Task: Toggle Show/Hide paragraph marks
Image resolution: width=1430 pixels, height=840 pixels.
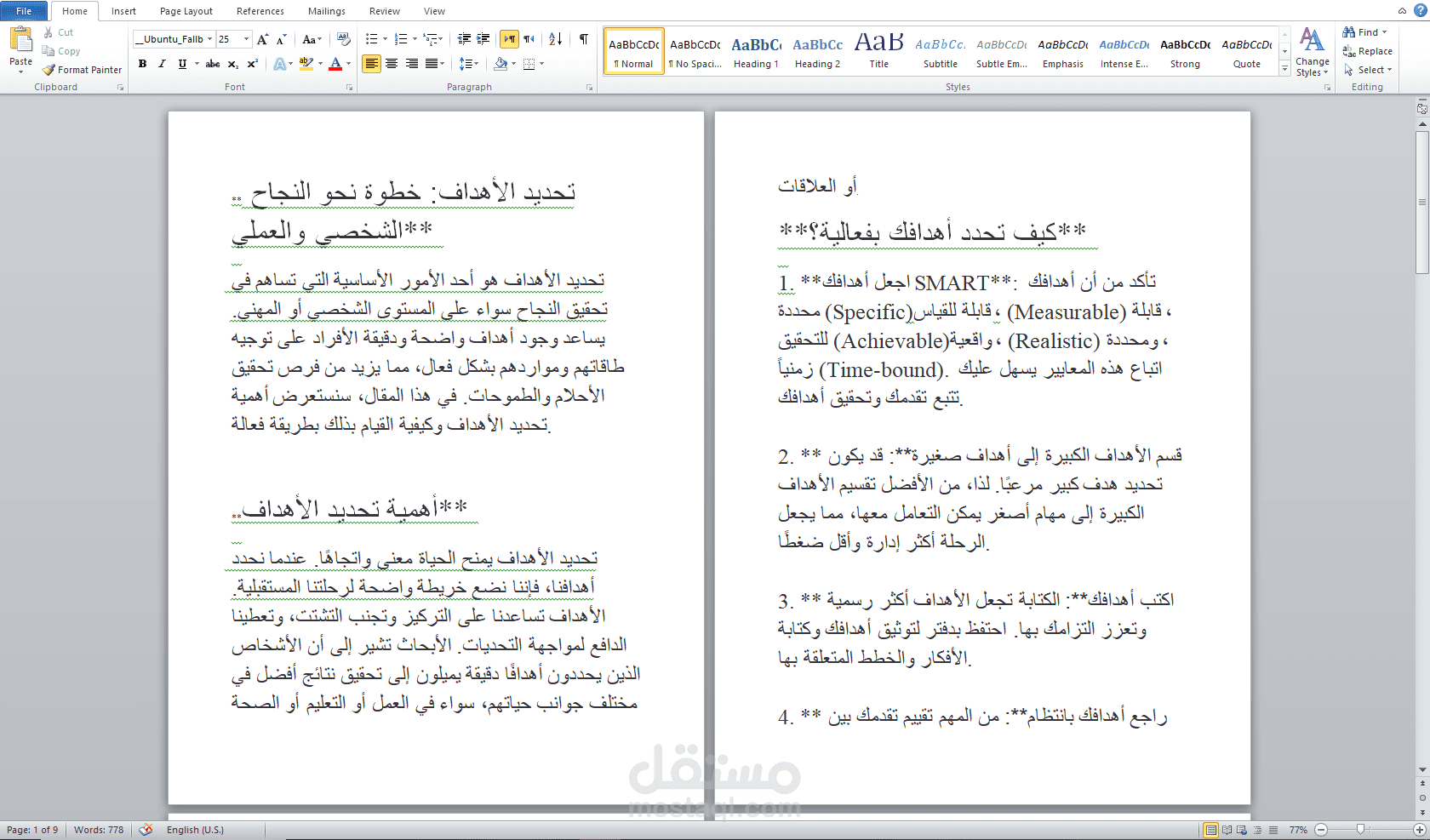Action: coord(584,39)
